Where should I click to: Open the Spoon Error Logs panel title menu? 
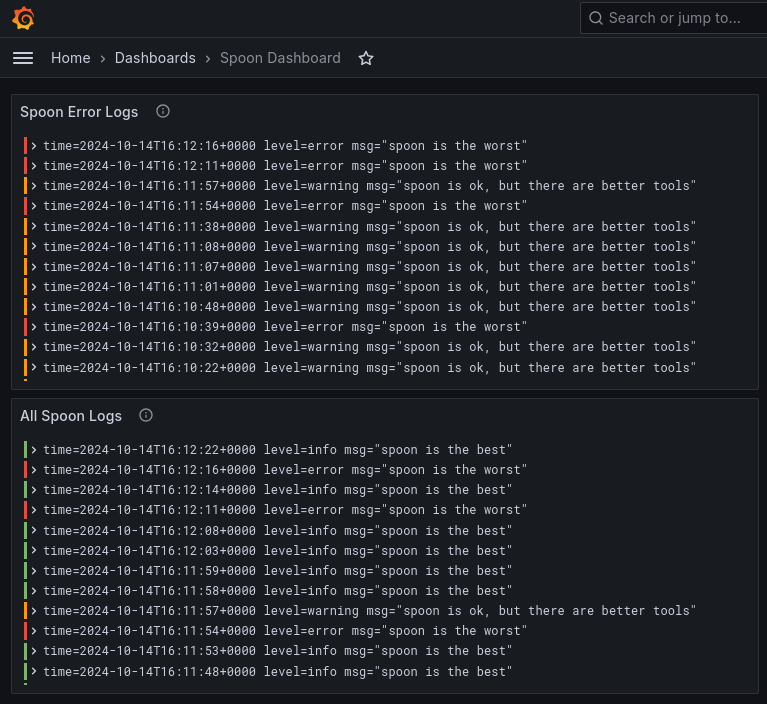pyautogui.click(x=79, y=112)
